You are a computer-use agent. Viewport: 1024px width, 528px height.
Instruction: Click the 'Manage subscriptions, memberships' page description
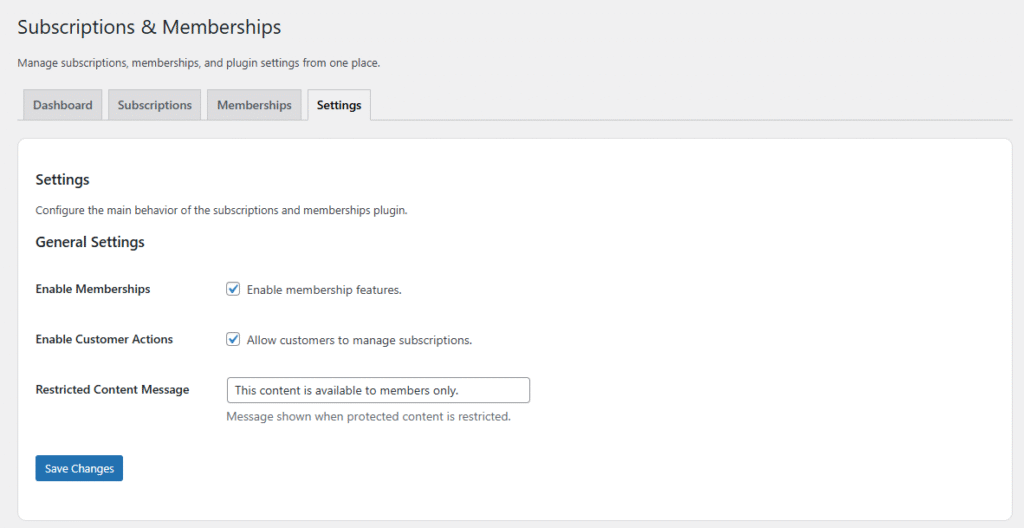tap(198, 63)
